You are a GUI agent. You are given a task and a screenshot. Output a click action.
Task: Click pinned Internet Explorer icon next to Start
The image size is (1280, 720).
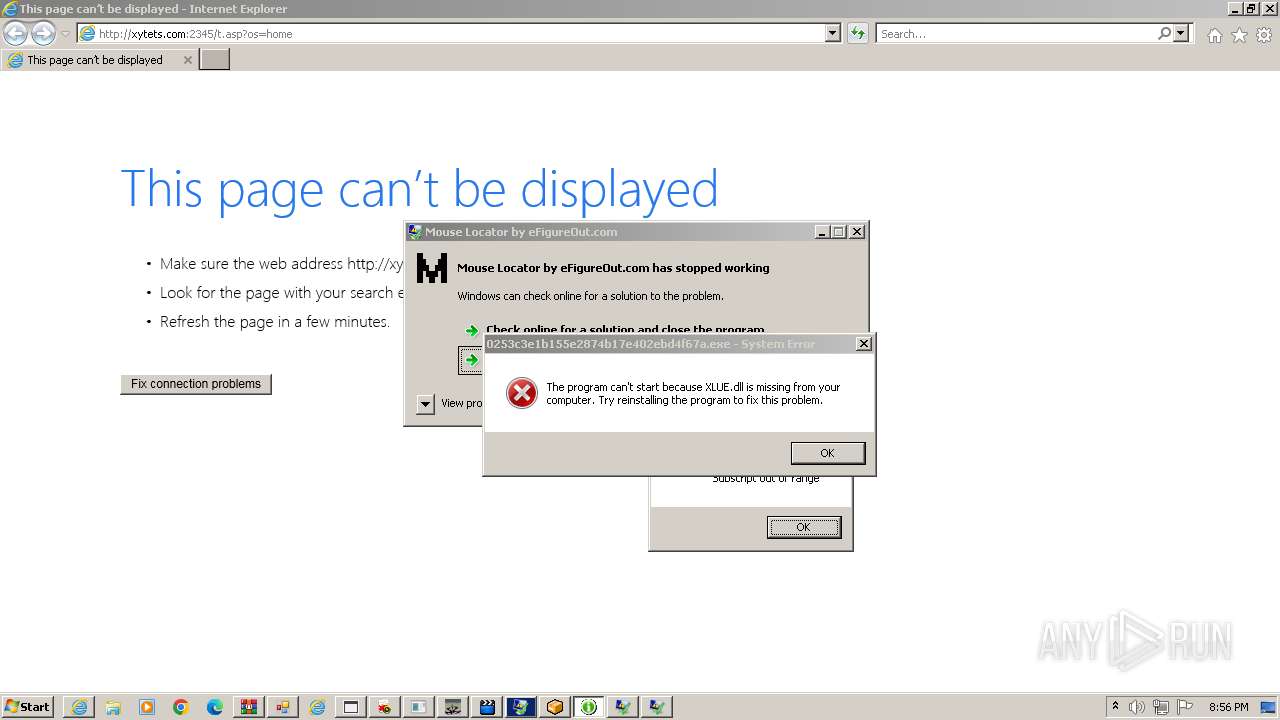point(79,707)
